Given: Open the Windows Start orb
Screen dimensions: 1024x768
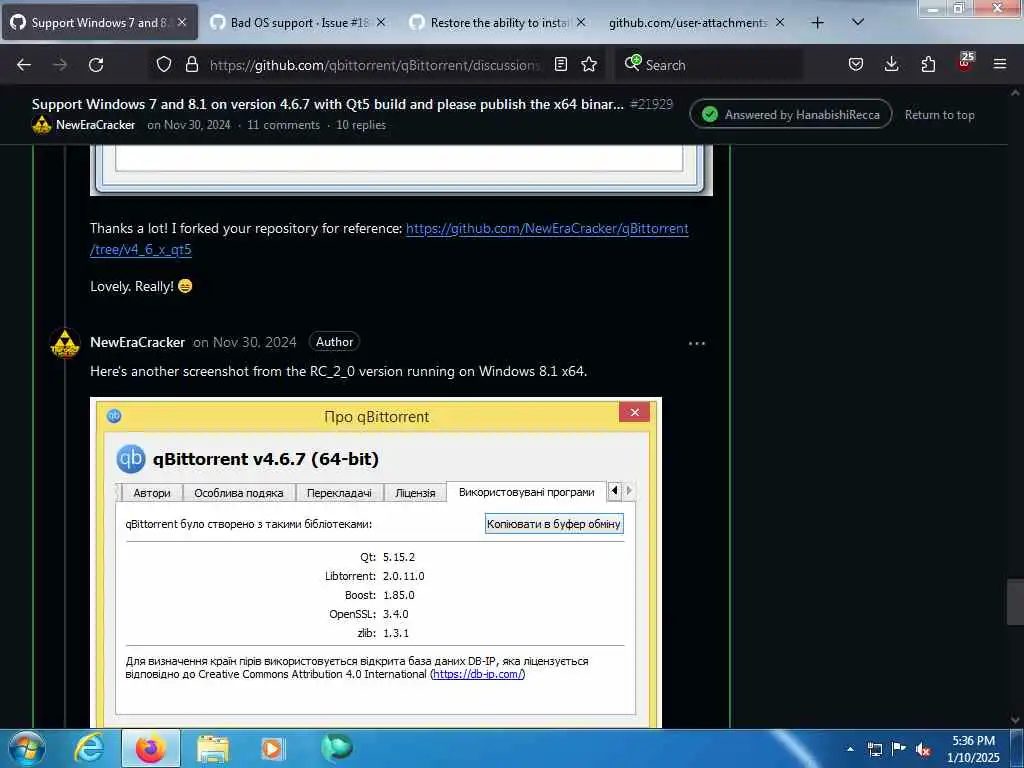Looking at the screenshot, I should pos(26,748).
